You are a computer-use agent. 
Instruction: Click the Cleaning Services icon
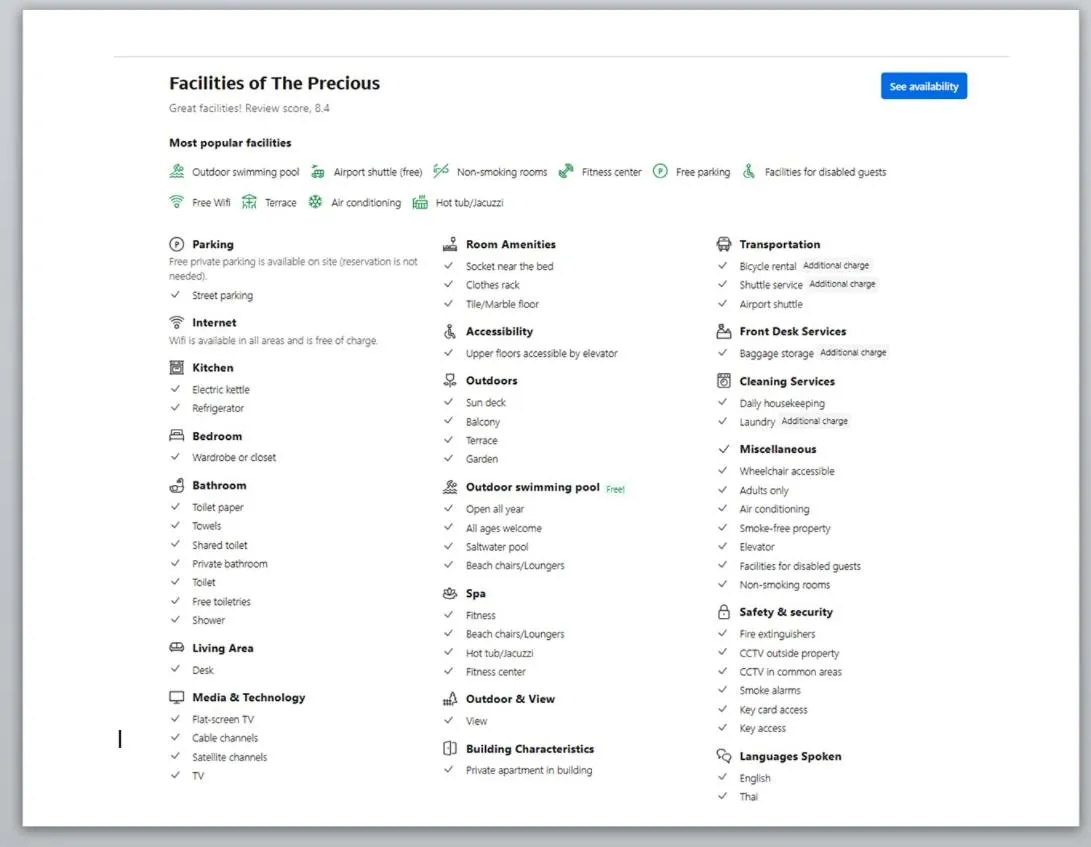[x=722, y=381]
